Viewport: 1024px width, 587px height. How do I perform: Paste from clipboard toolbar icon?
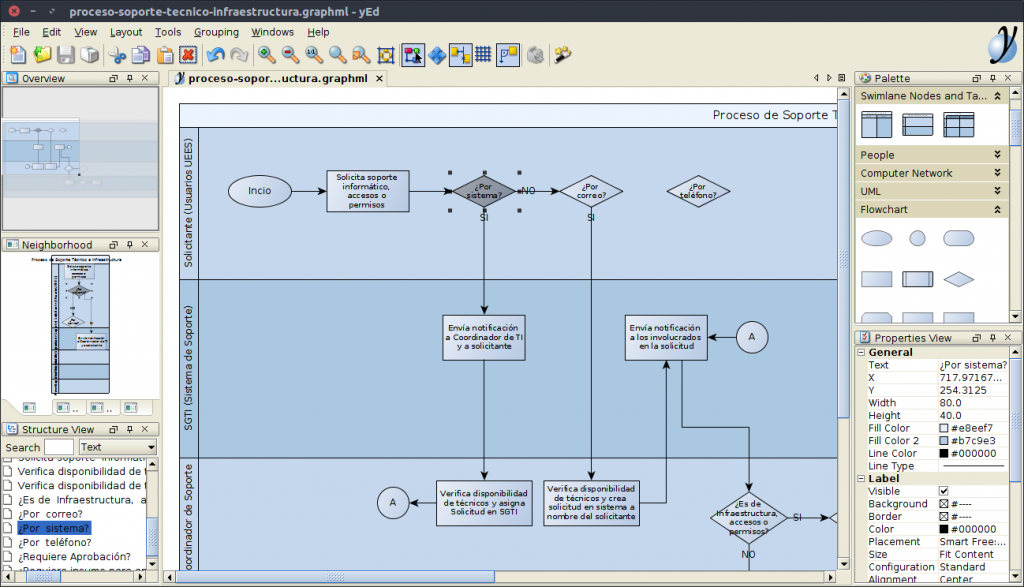coord(165,56)
